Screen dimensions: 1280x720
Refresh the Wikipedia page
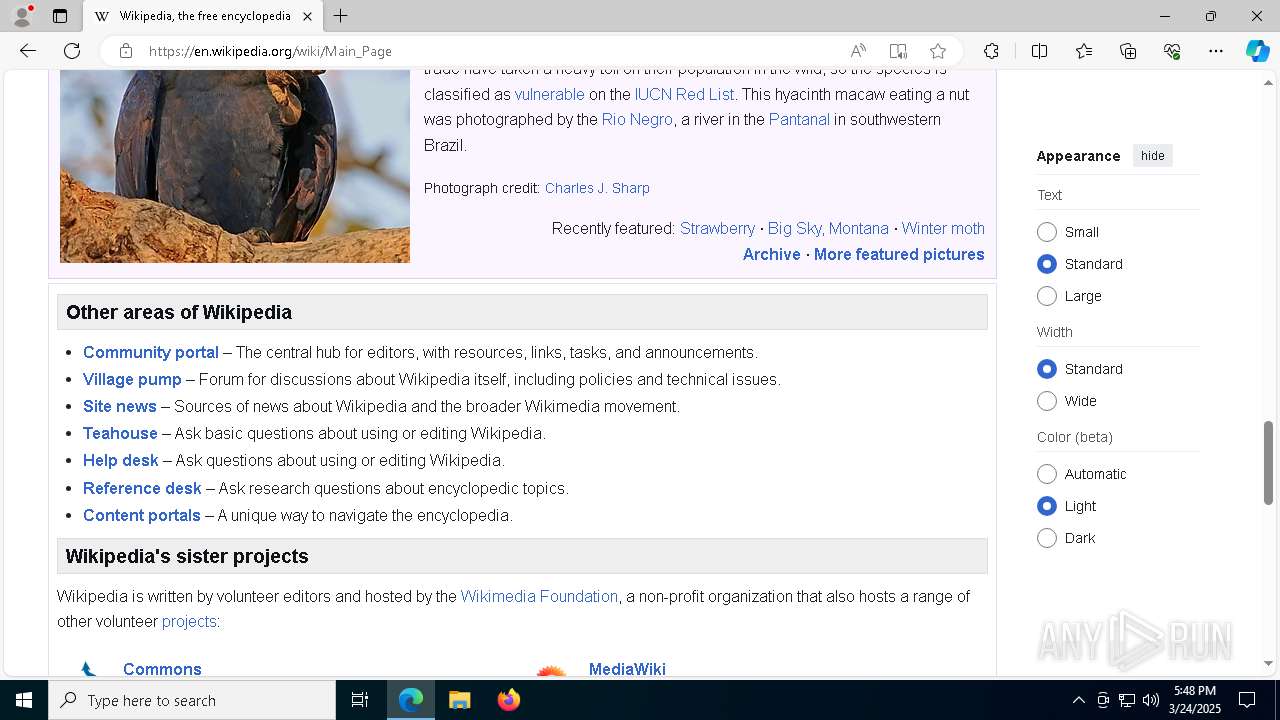[x=72, y=51]
